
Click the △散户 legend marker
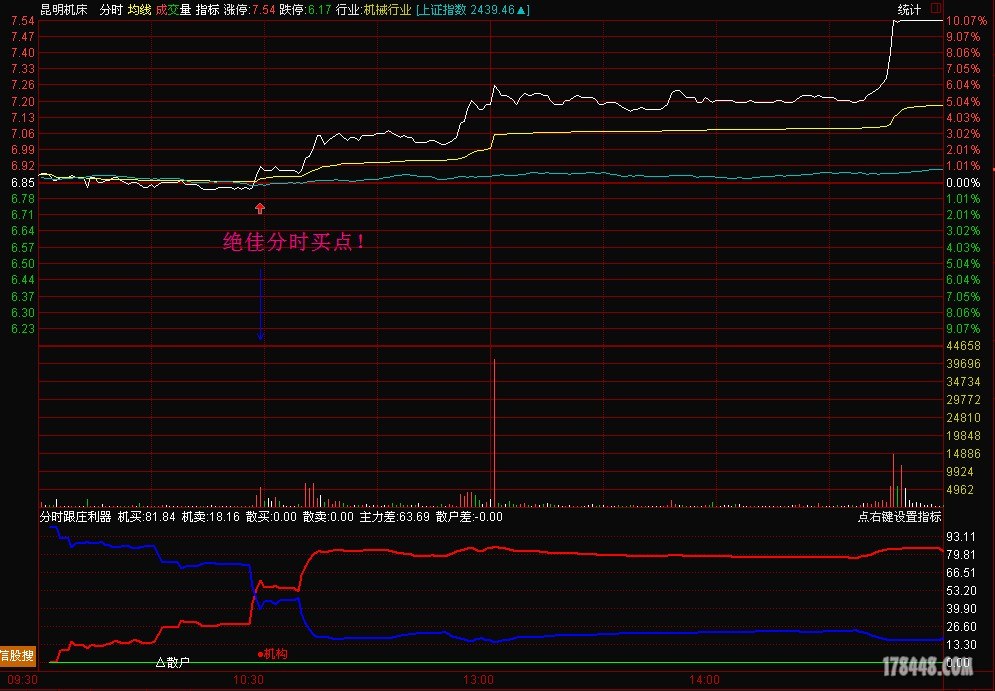pos(173,662)
